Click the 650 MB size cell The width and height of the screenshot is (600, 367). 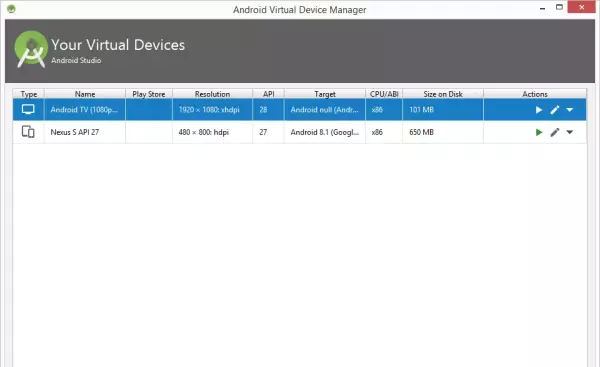[x=443, y=132]
